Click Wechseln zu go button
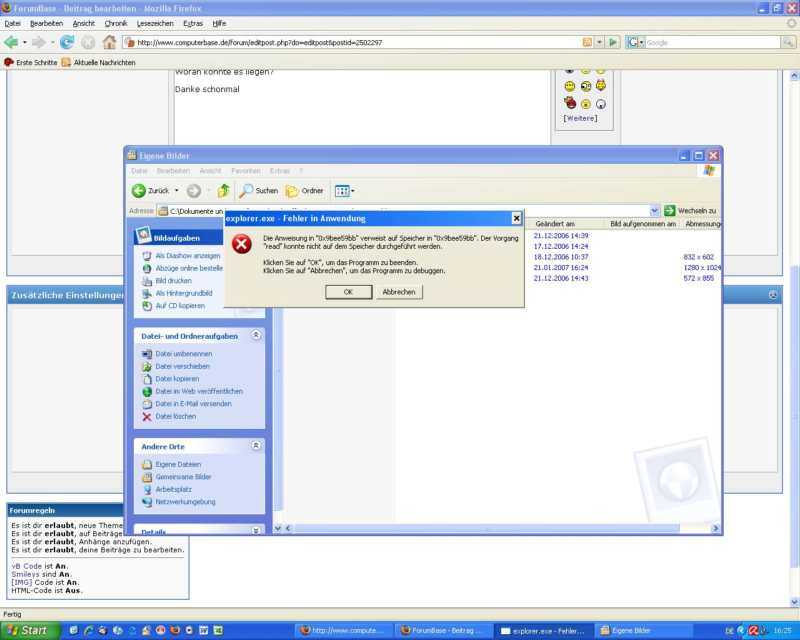Image resolution: width=800 pixels, height=640 pixels. click(690, 210)
